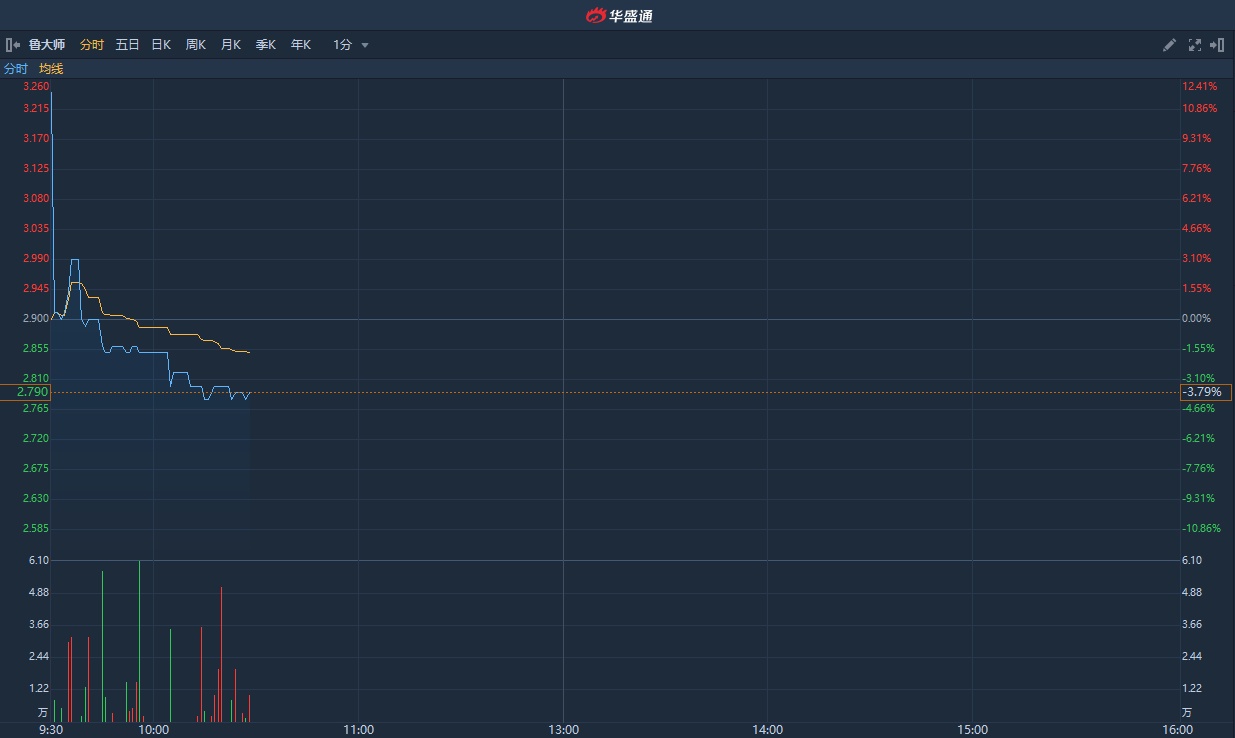View the 季K quarterly chart
1235x738 pixels.
(x=265, y=45)
